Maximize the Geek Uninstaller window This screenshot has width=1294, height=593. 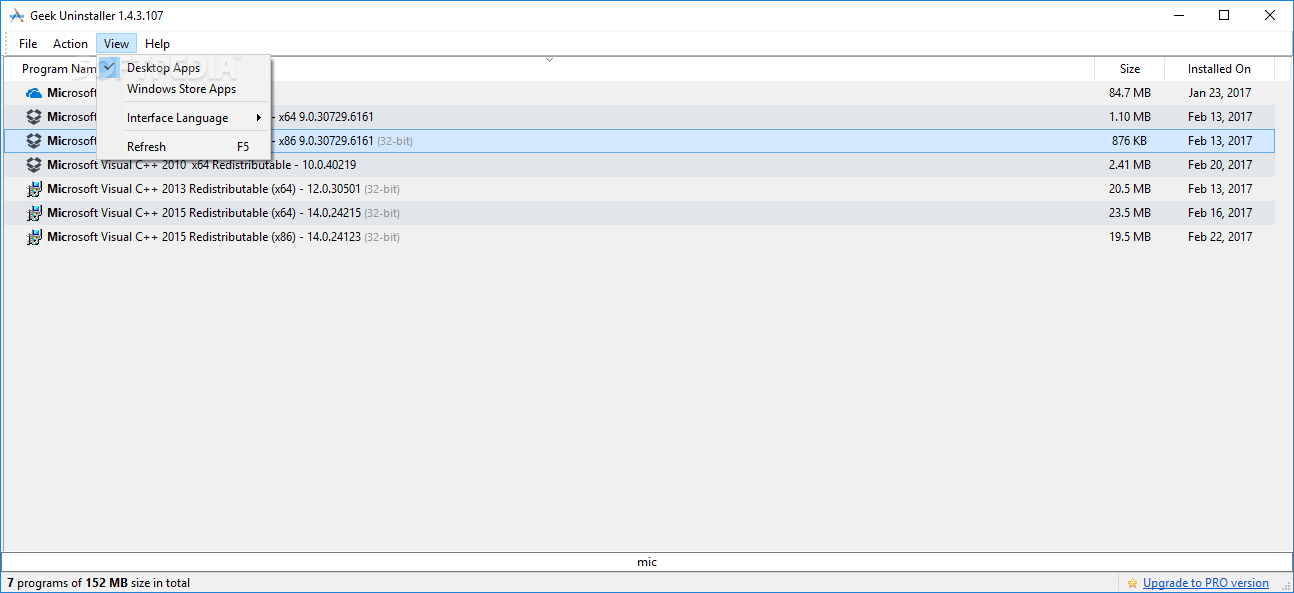[1224, 15]
